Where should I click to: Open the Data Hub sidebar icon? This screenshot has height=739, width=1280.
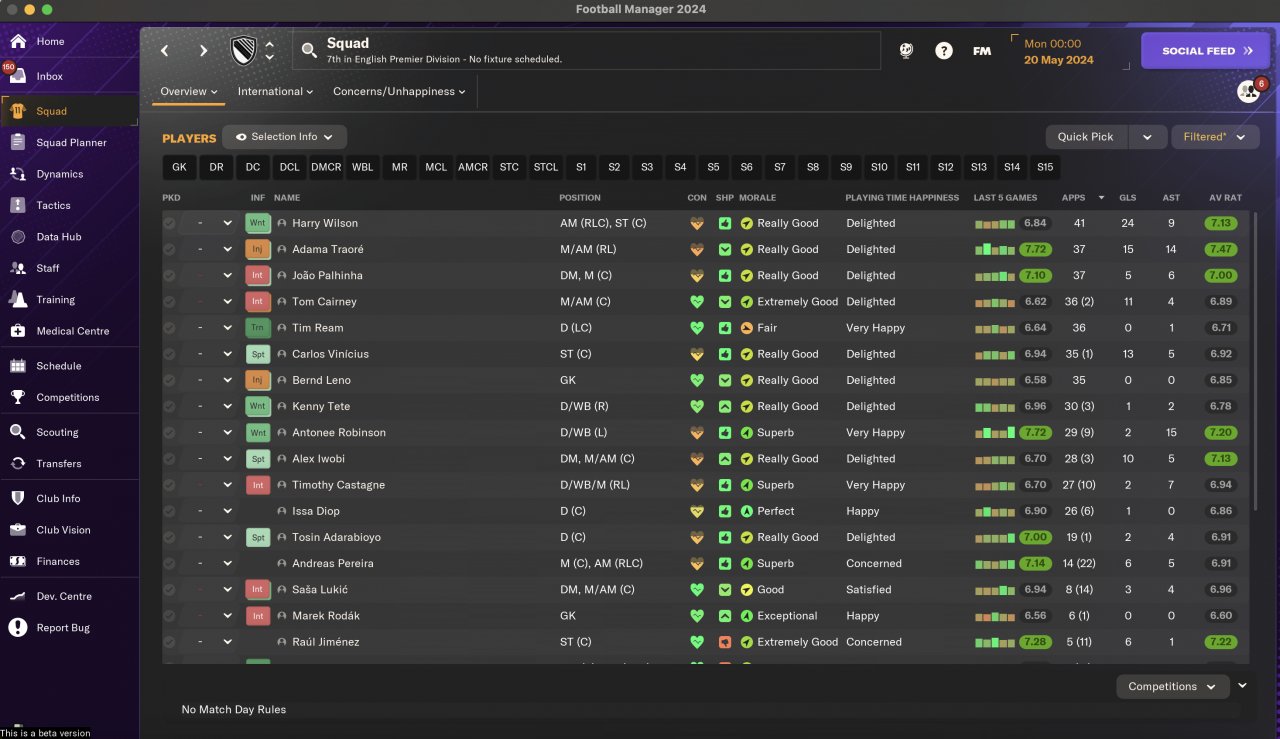pos(18,237)
